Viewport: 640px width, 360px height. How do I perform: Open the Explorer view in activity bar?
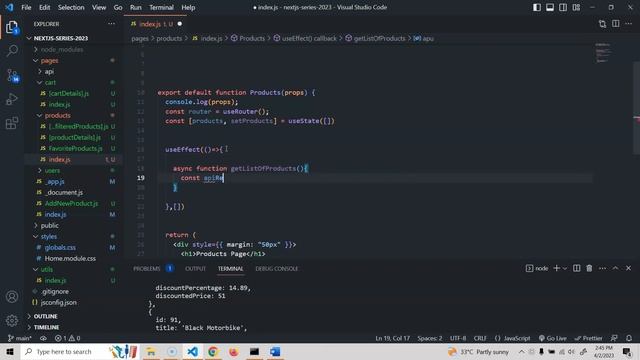(x=12, y=27)
